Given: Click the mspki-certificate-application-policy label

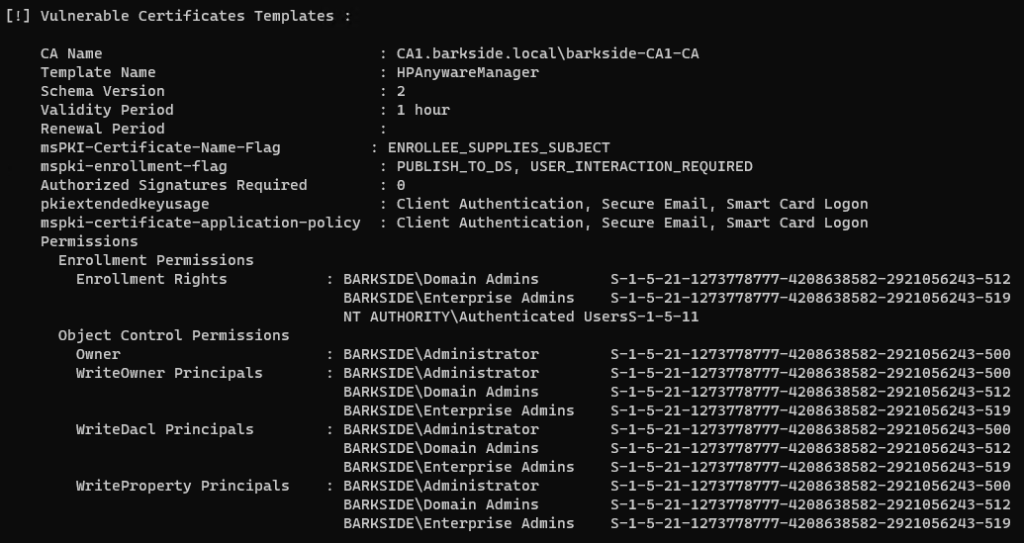Looking at the screenshot, I should [x=200, y=223].
